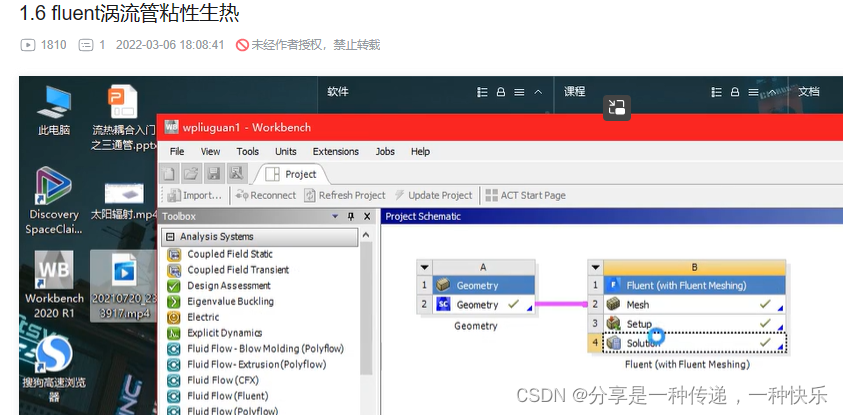Close the Toolbox panel
Viewport: 843px width, 415px height.
coord(367,217)
